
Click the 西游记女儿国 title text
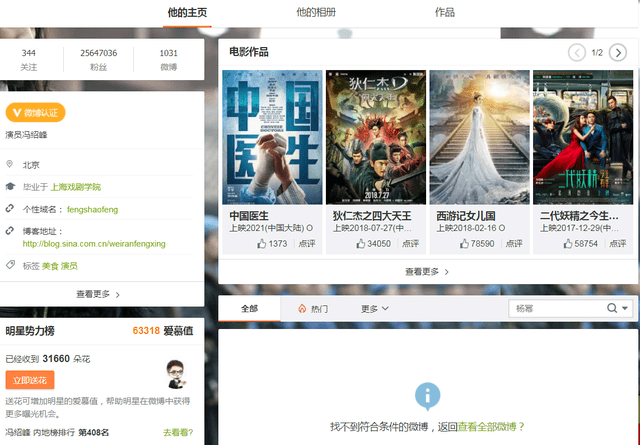pyautogui.click(x=466, y=216)
